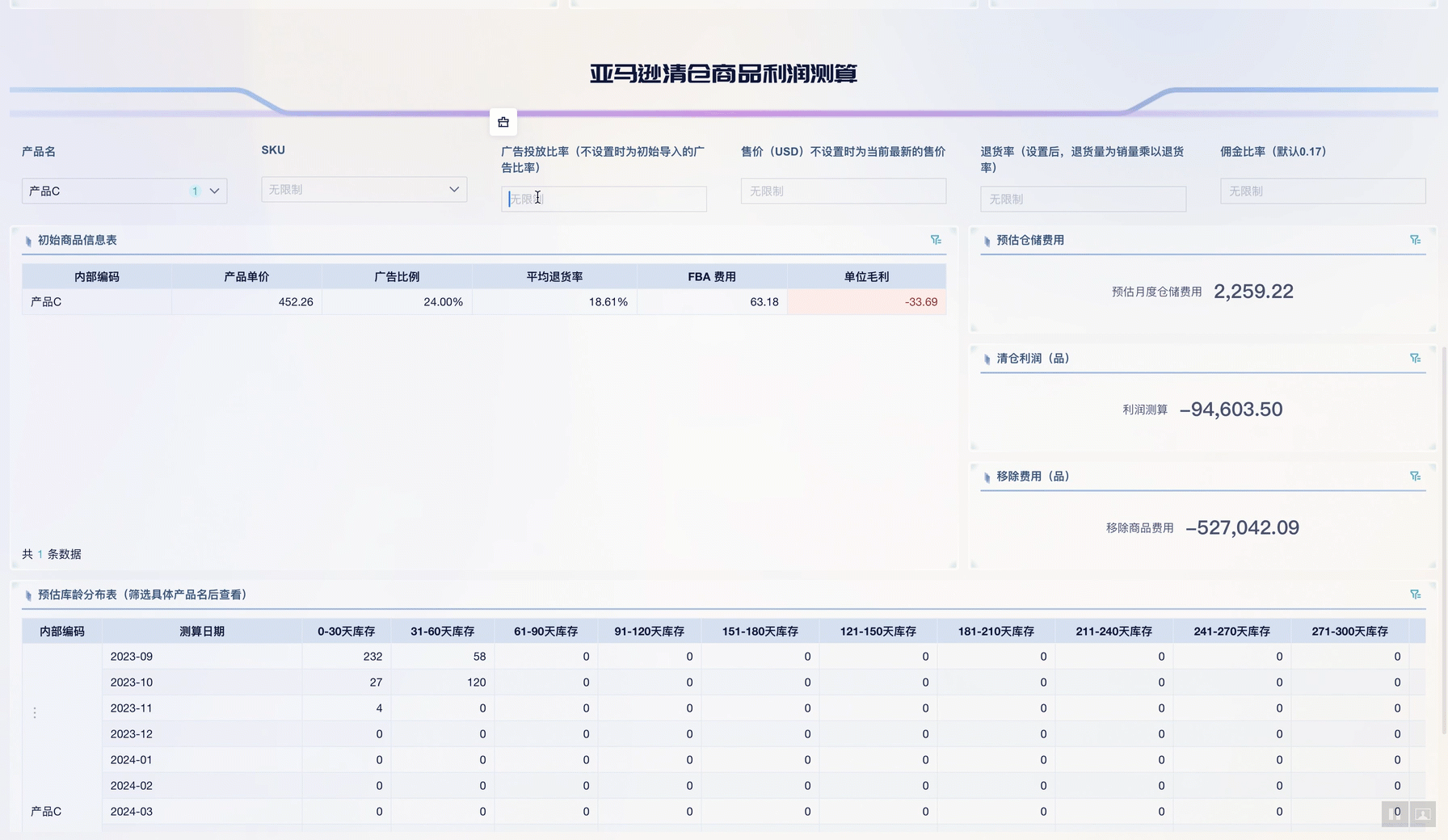Click the toolbox icon on the filter bar
This screenshot has width=1448, height=840.
503,122
